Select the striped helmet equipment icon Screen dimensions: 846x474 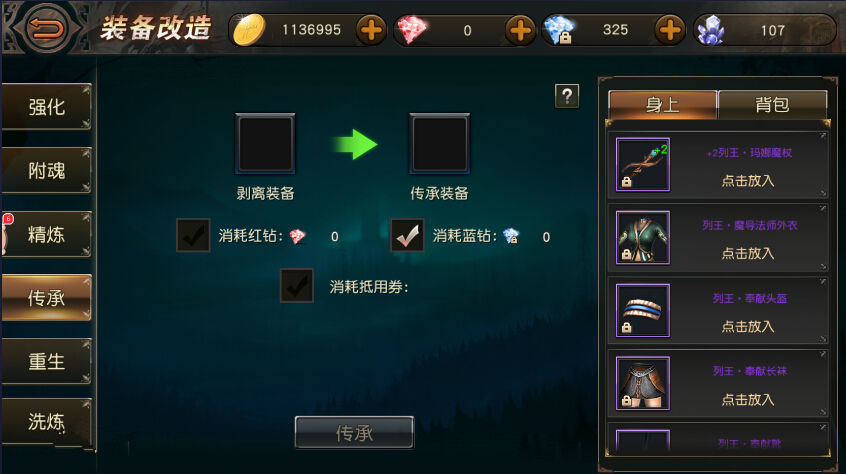[x=643, y=310]
